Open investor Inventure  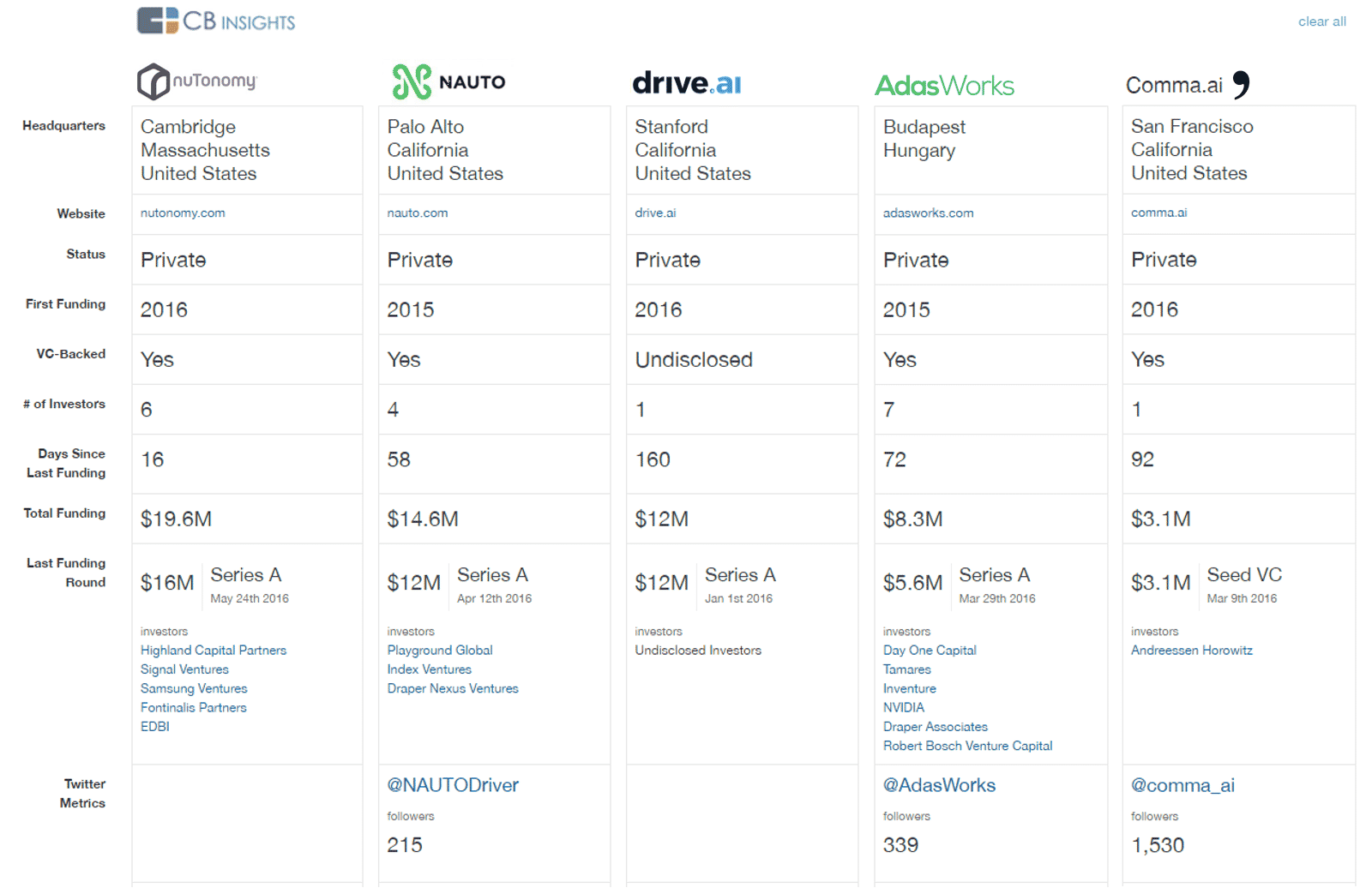coord(909,688)
